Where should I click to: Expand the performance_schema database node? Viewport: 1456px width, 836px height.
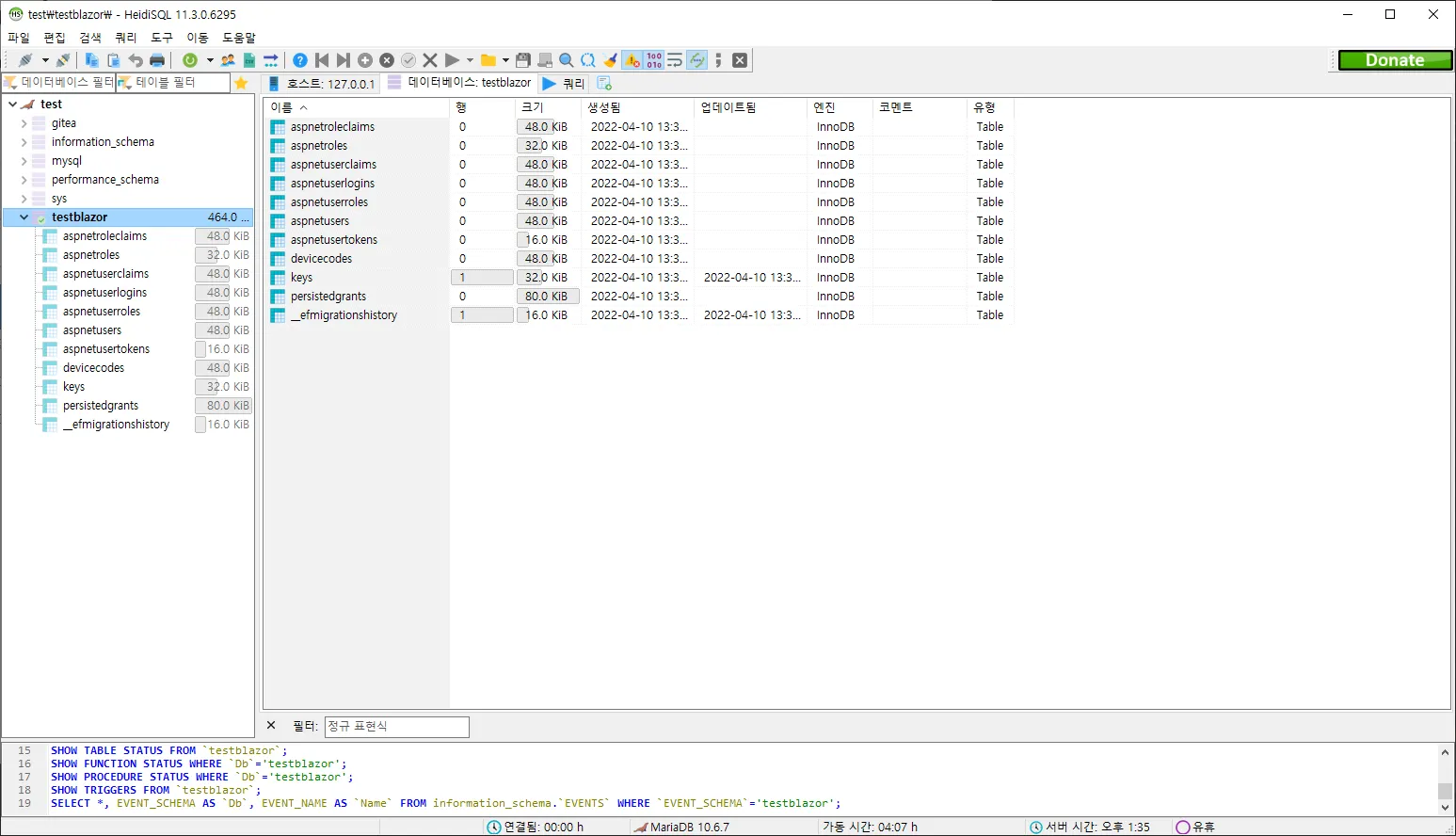click(x=24, y=180)
